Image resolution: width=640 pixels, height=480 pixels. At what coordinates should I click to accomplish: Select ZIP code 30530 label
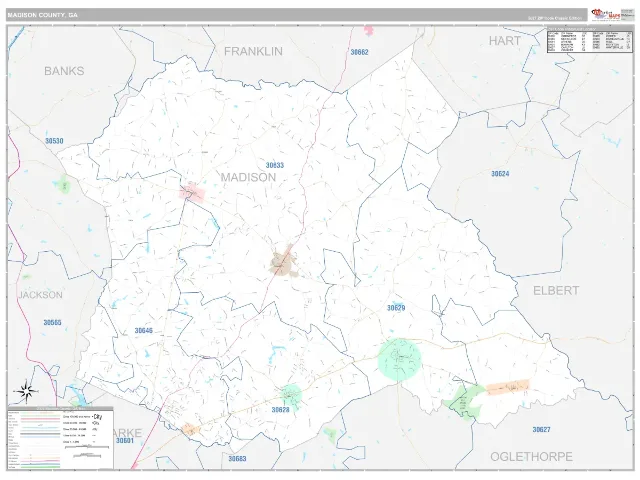[54, 141]
